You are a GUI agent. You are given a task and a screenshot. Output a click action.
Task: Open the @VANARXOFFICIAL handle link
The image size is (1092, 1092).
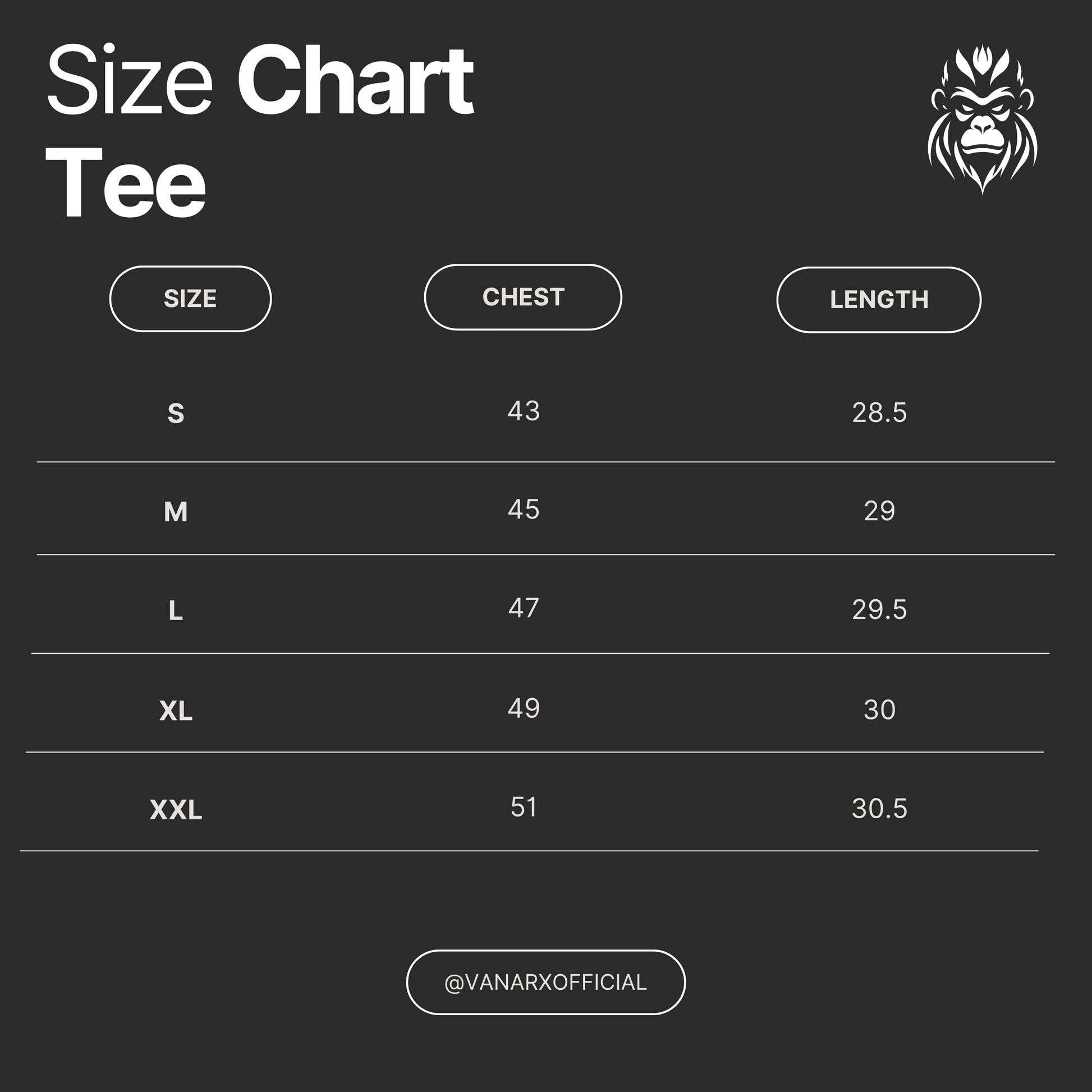(x=545, y=983)
